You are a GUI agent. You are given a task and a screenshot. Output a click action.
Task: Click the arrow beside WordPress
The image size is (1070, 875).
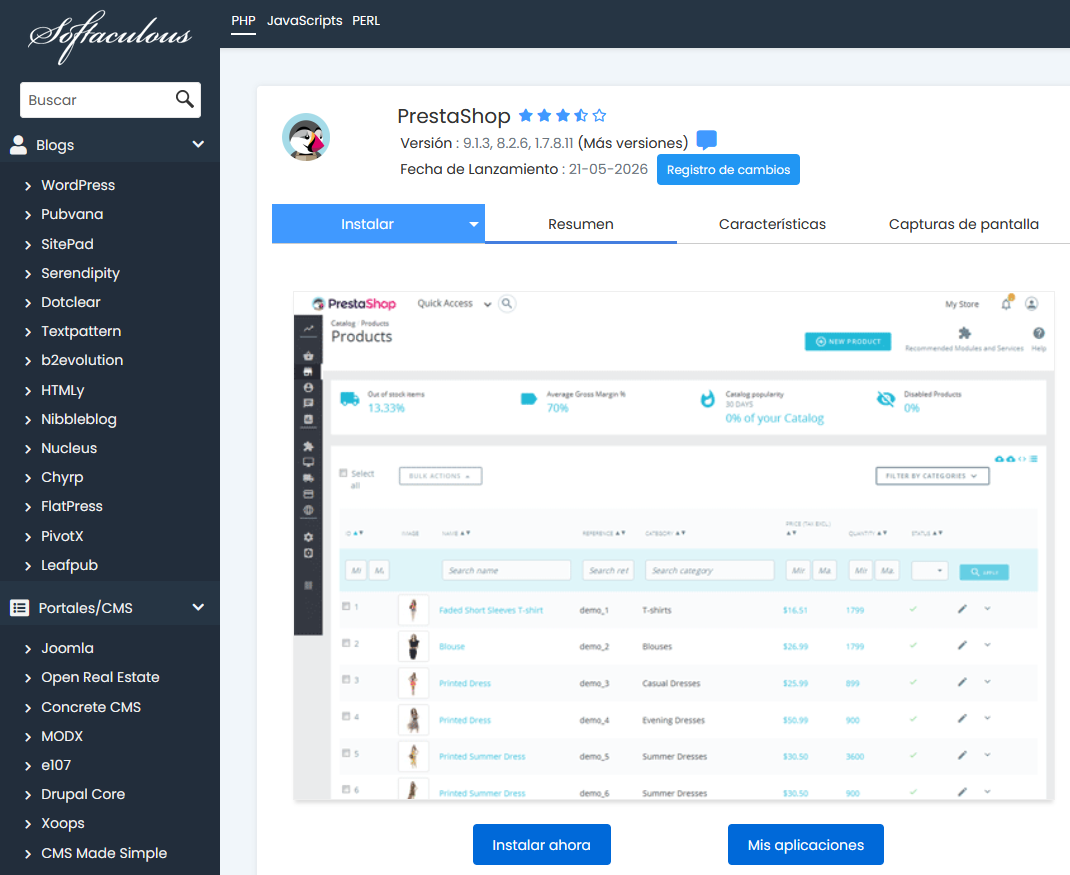[28, 186]
